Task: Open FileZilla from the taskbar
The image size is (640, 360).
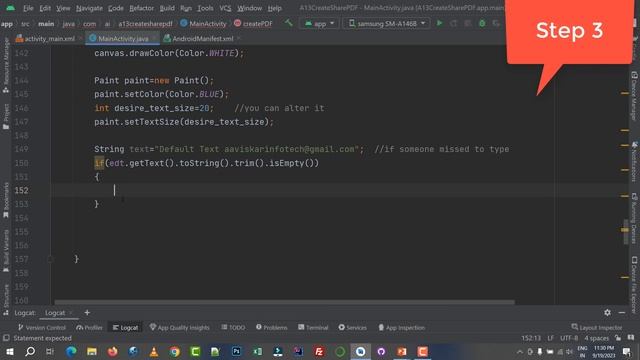Action: click(319, 351)
